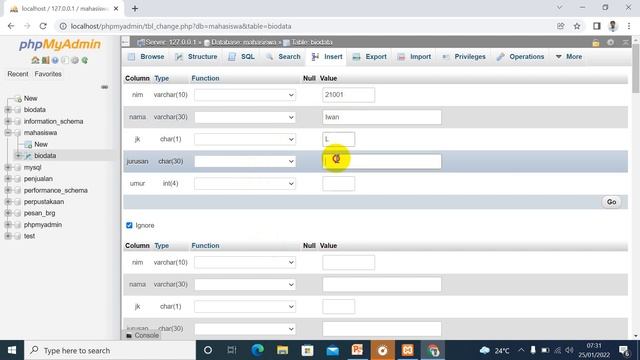Viewport: 640px width, 360px height.
Task: Click the top-right header collapse icon
Action: click(625, 42)
